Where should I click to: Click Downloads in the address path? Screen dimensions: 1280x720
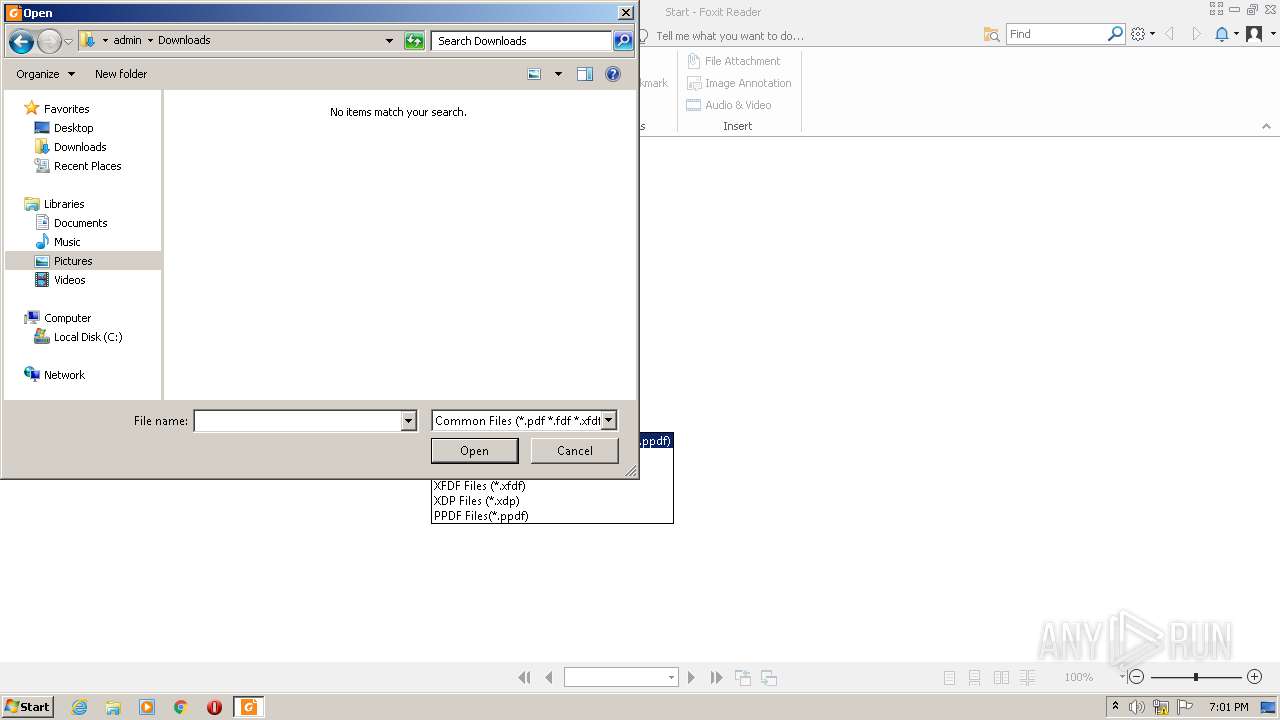coord(184,40)
